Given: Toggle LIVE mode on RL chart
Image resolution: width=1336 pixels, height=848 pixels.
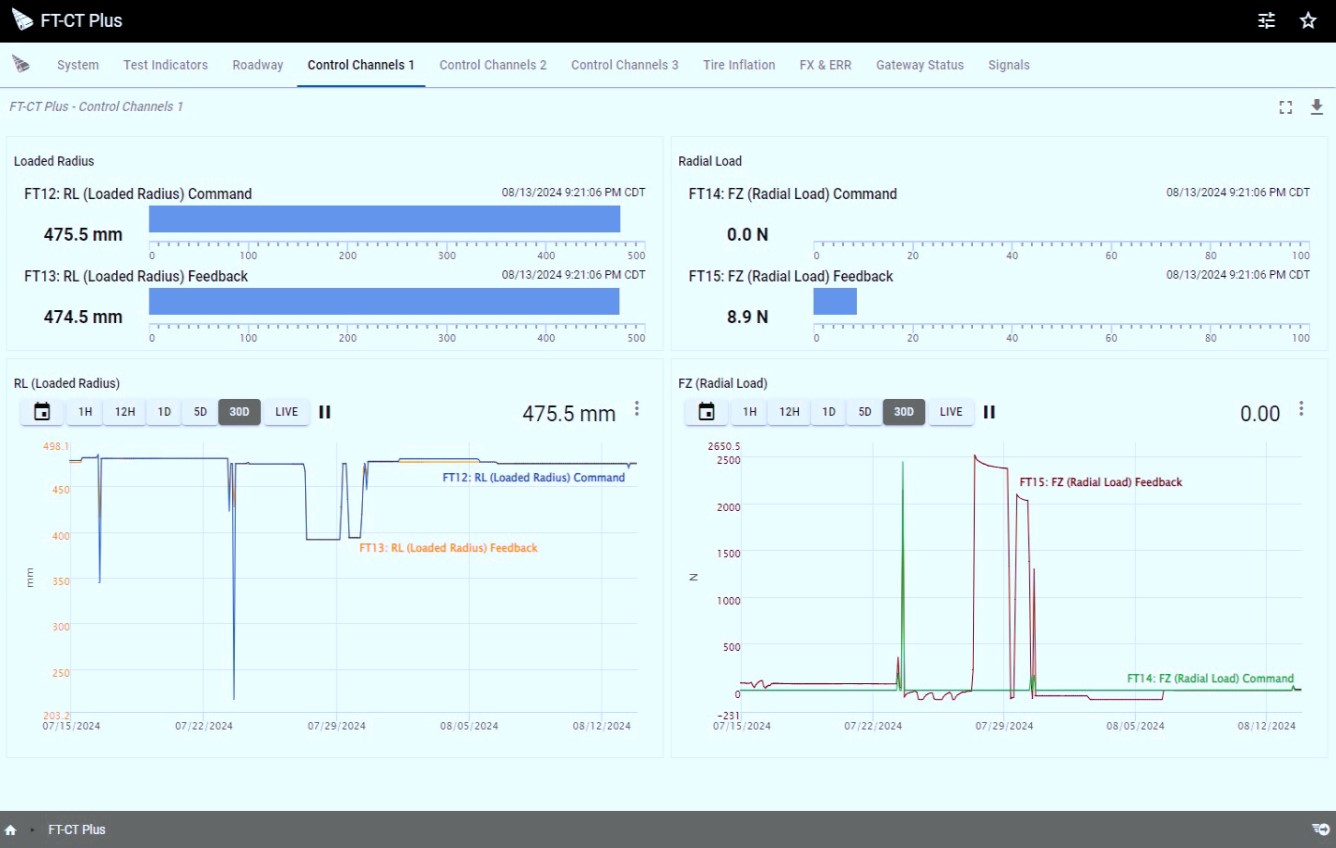Looking at the screenshot, I should tap(287, 412).
